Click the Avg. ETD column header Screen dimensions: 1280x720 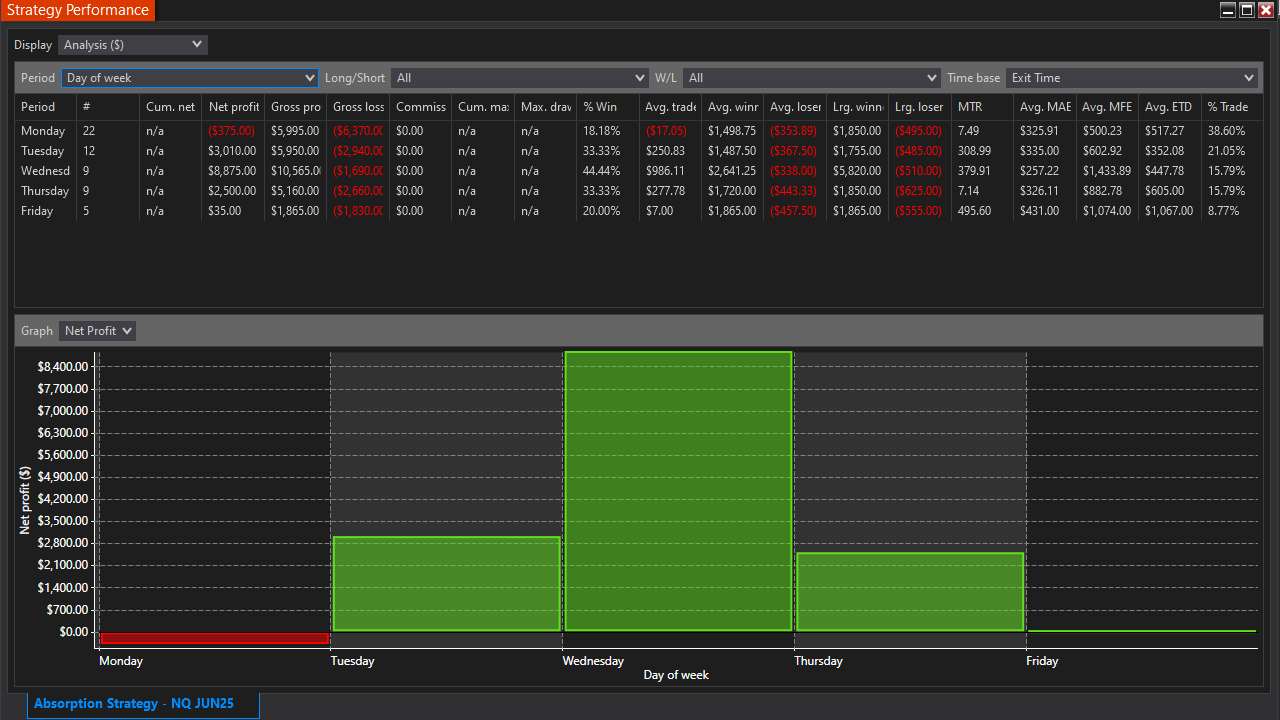tap(1170, 107)
